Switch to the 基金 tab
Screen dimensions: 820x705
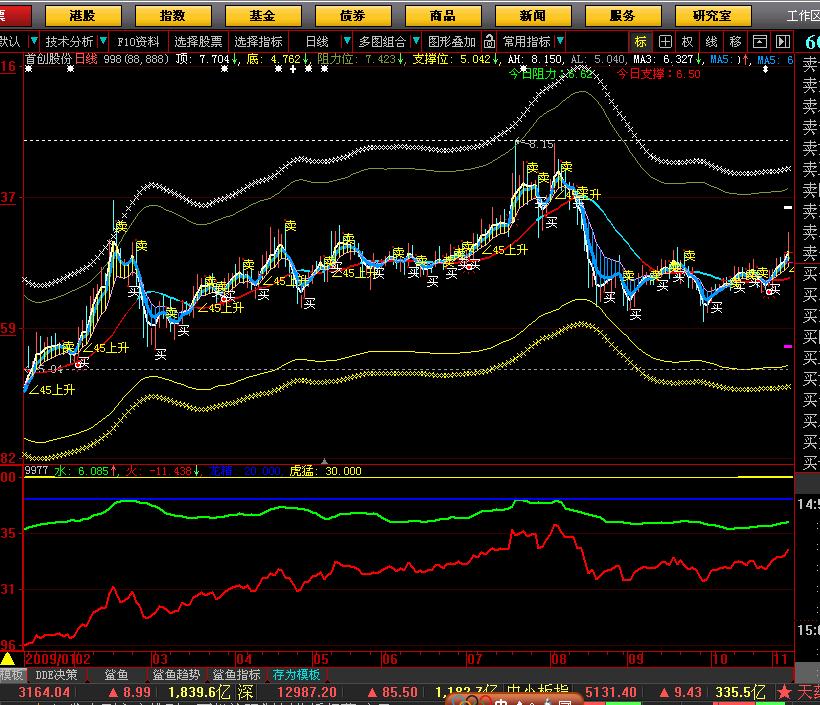click(x=263, y=16)
